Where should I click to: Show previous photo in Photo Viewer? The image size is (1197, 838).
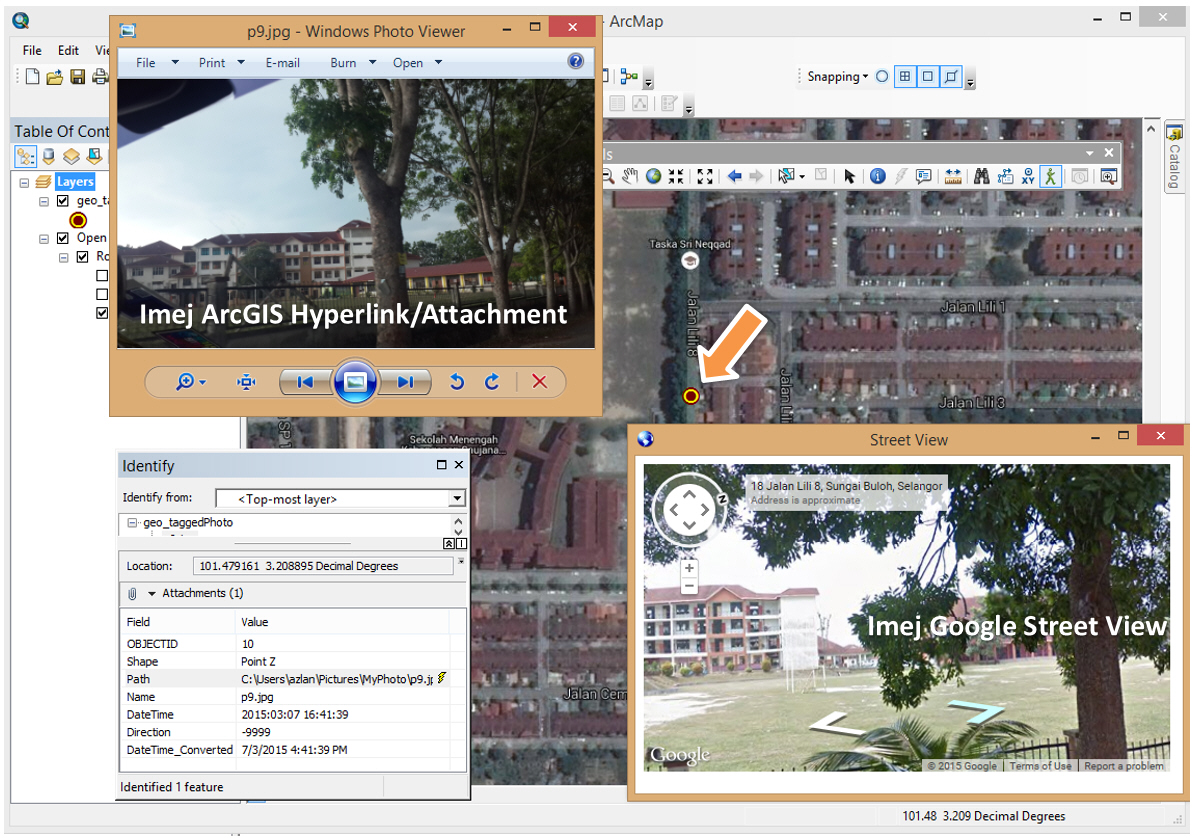point(305,382)
